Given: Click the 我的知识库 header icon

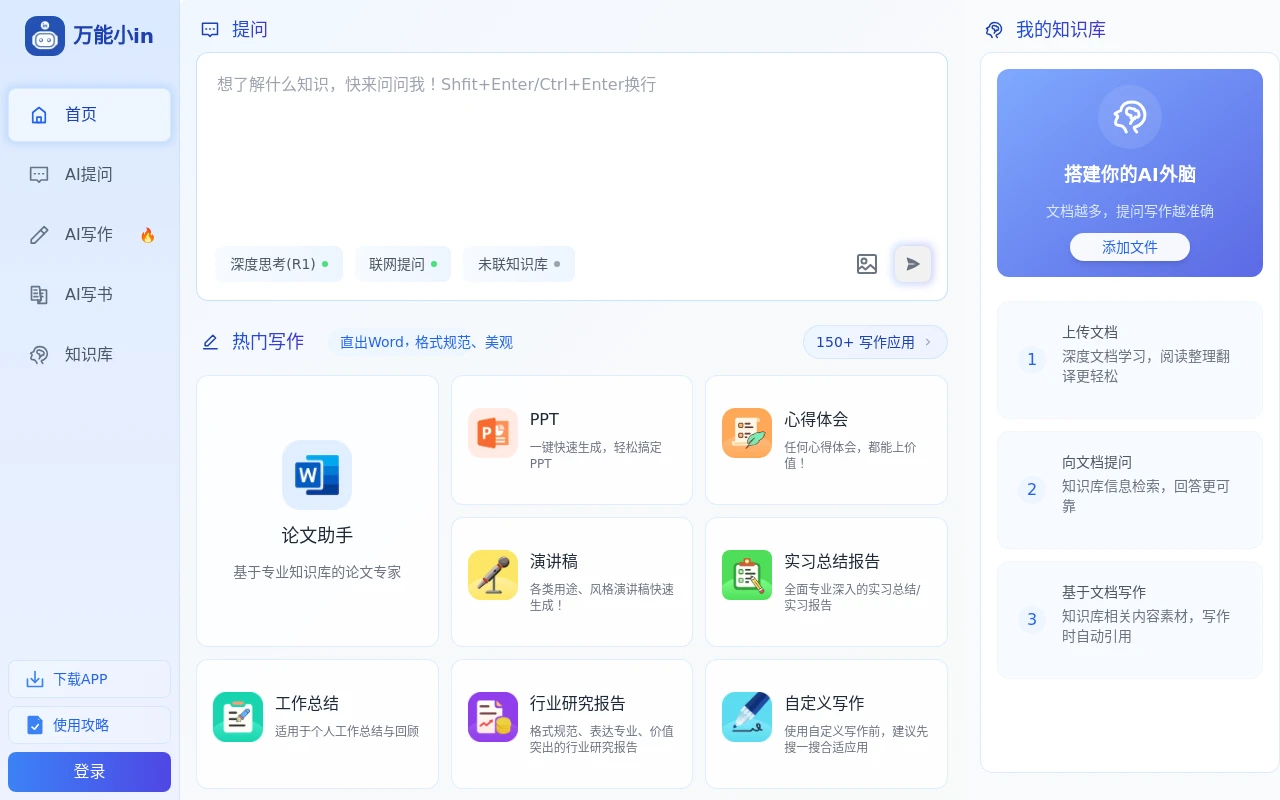Looking at the screenshot, I should tap(993, 30).
